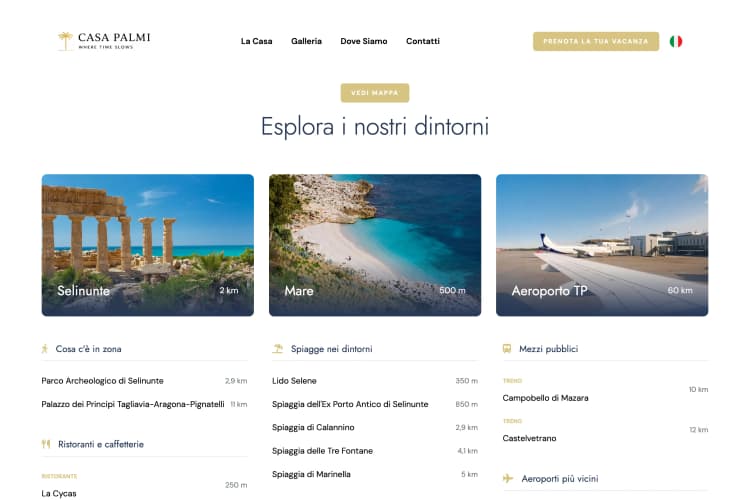Screen dimensions: 750x500
Task: Click the bus icon beside Mezzi pubblici
Action: [508, 349]
